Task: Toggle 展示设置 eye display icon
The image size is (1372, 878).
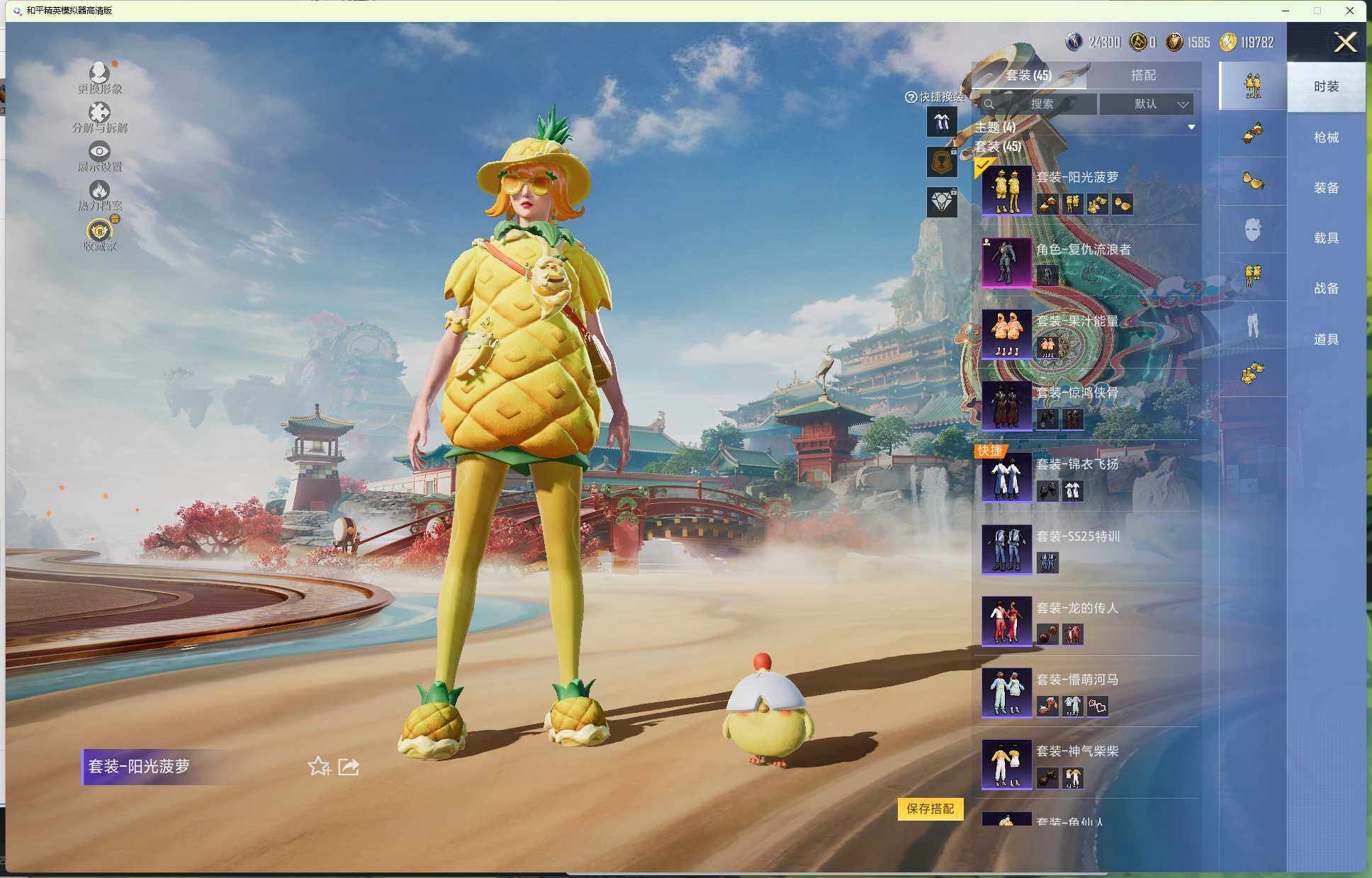Action: 99,151
